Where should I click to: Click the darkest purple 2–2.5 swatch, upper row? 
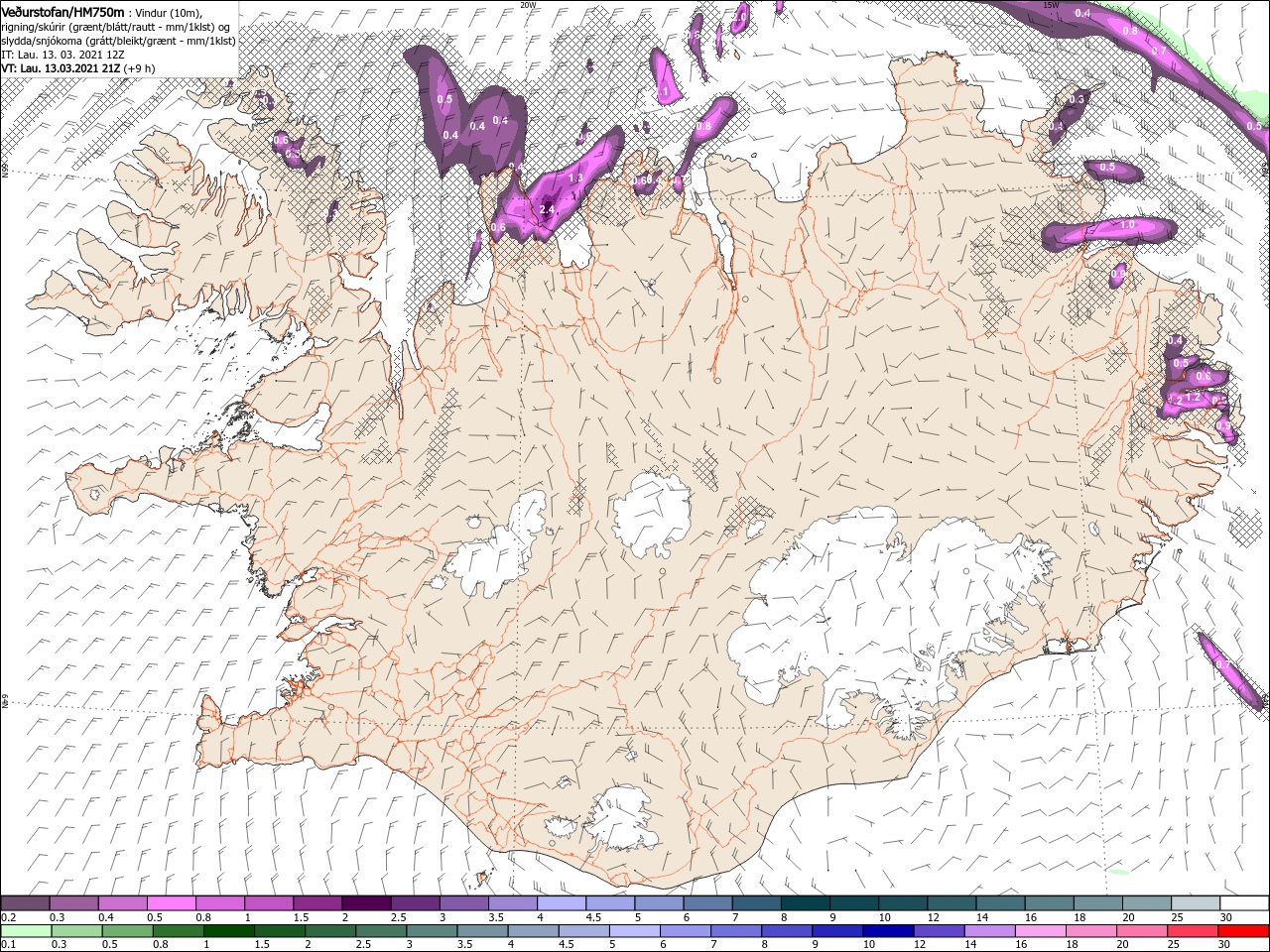coord(365,902)
